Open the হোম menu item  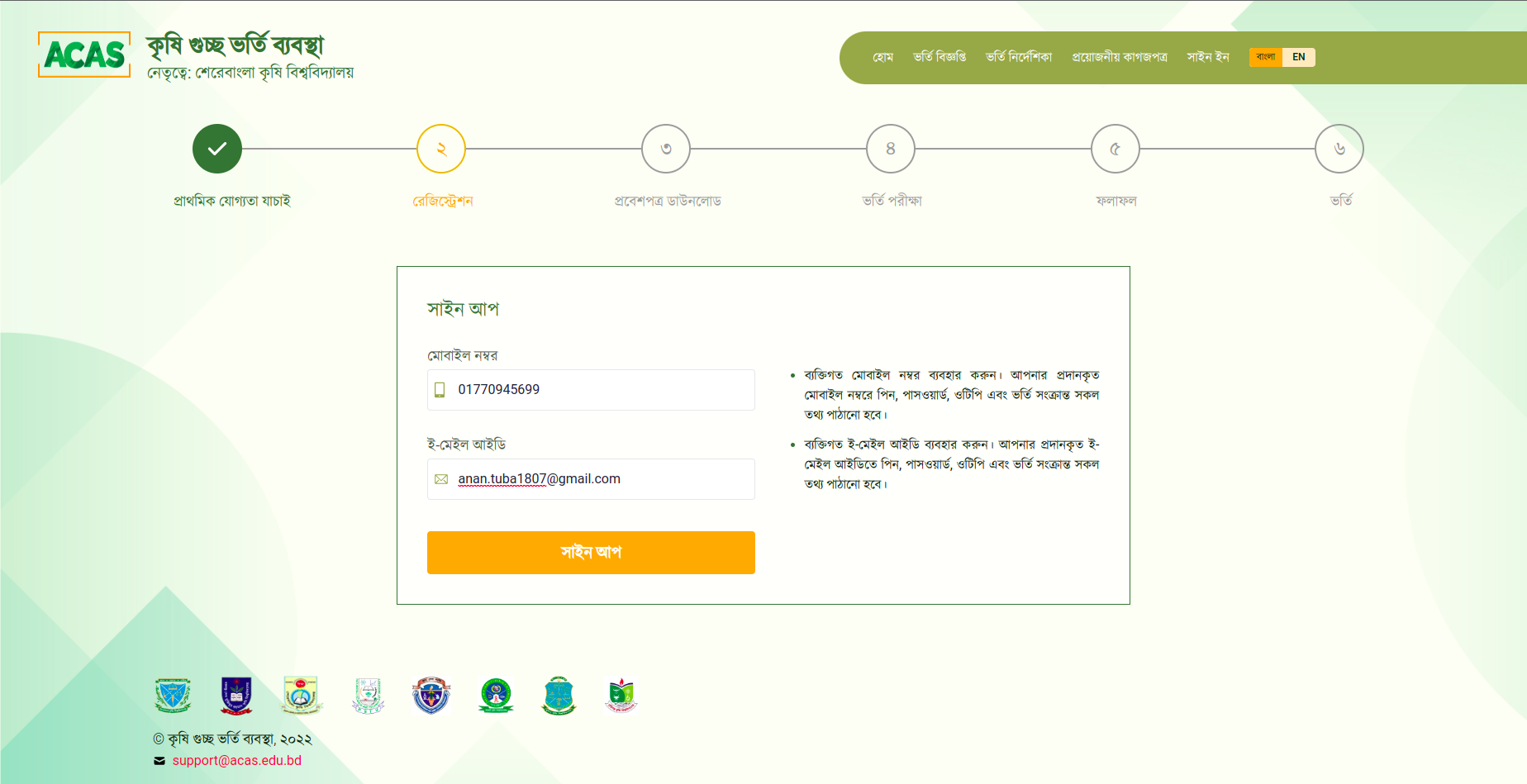click(882, 57)
